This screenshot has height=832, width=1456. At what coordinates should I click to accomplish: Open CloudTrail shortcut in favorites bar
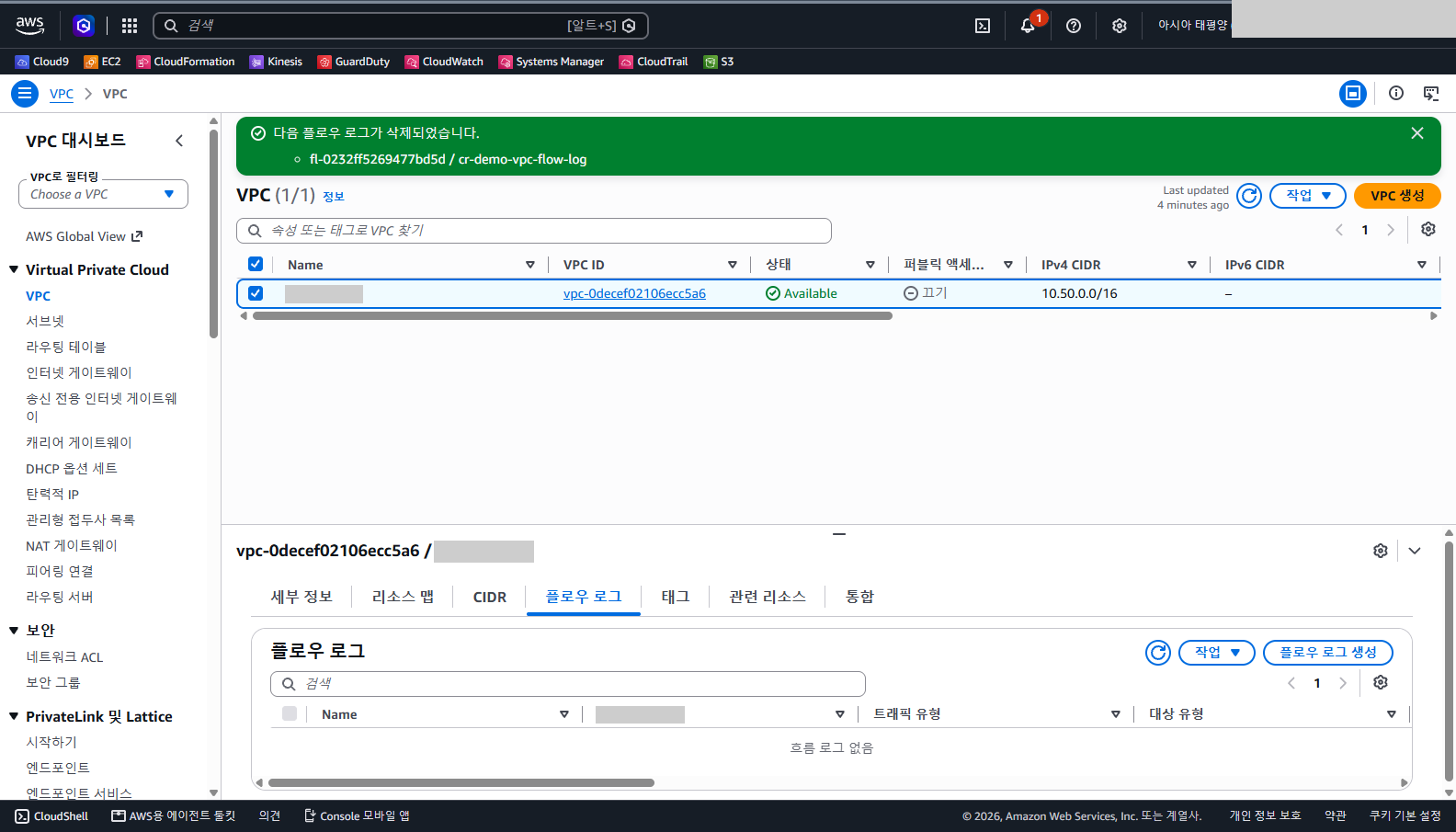pyautogui.click(x=654, y=62)
